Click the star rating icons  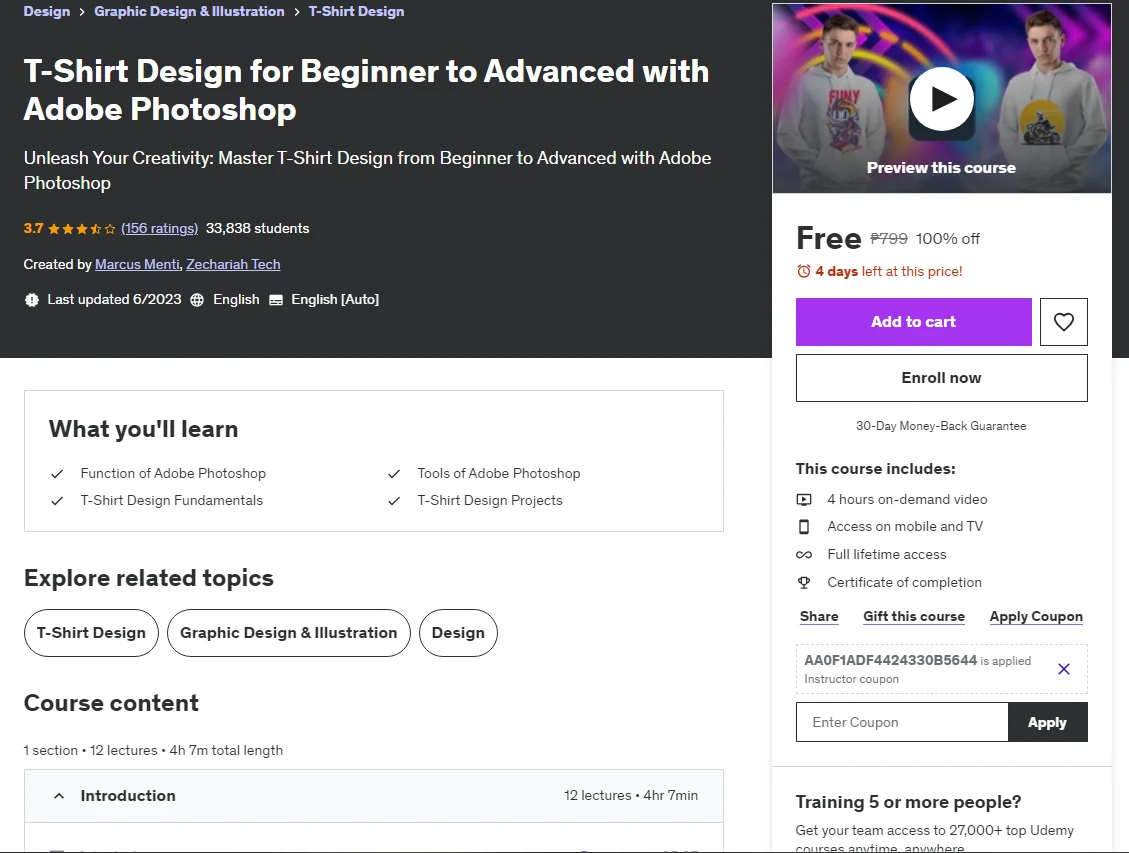coord(81,229)
